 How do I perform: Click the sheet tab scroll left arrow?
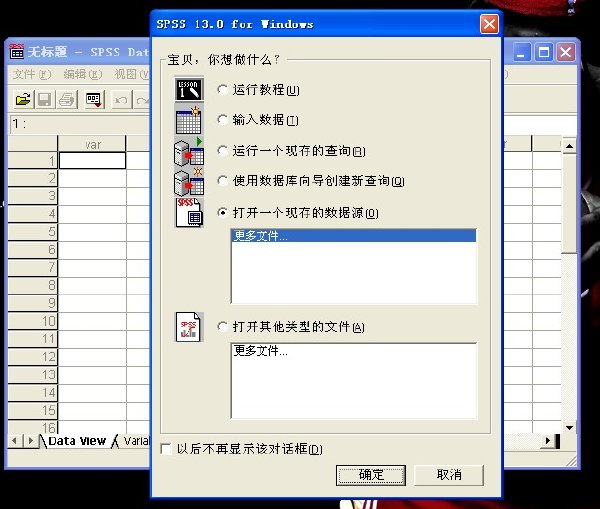pos(14,441)
